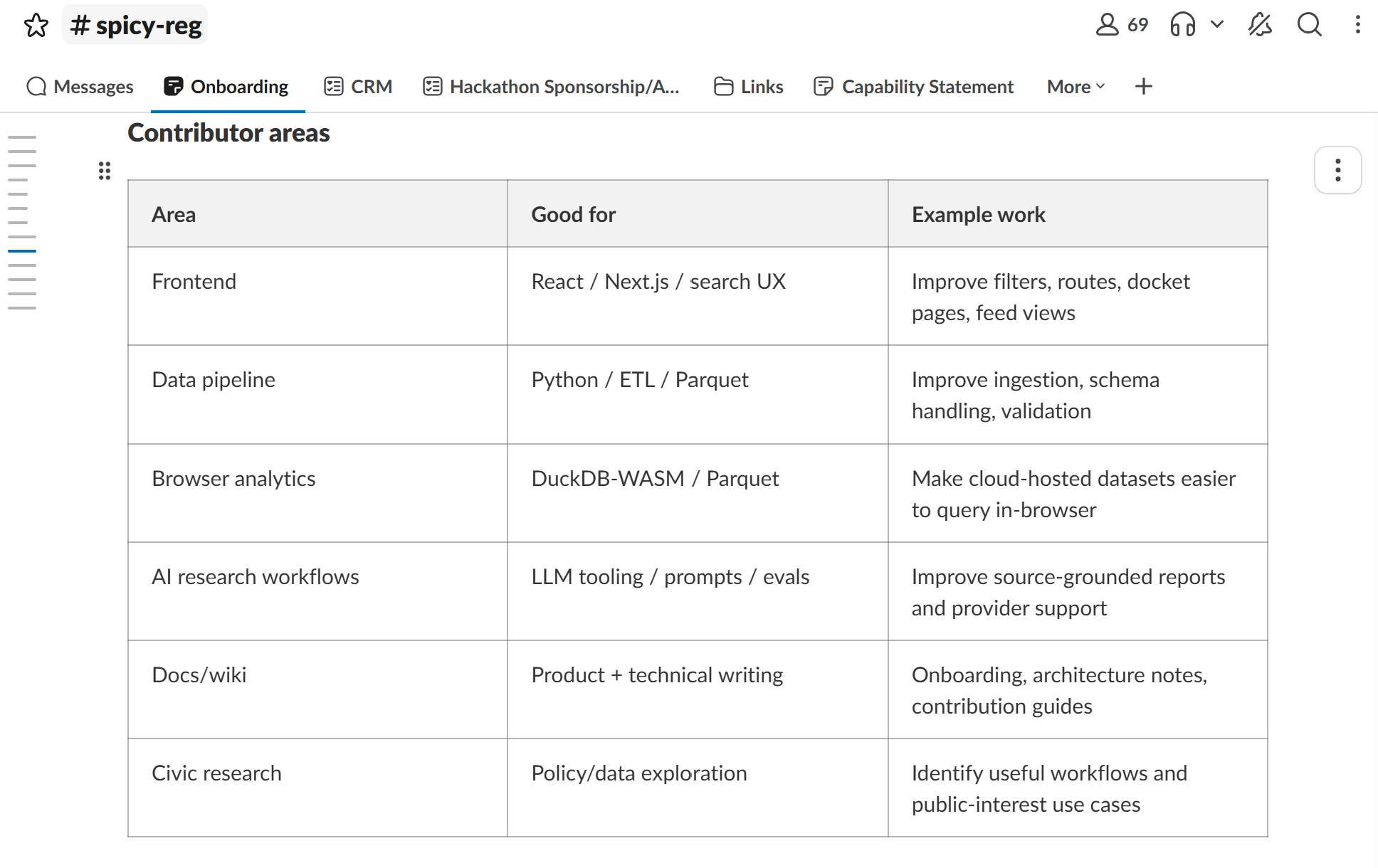Click LLM tooling / prompts / evals cell
Viewport: 1378px width, 868px height.
tap(698, 591)
